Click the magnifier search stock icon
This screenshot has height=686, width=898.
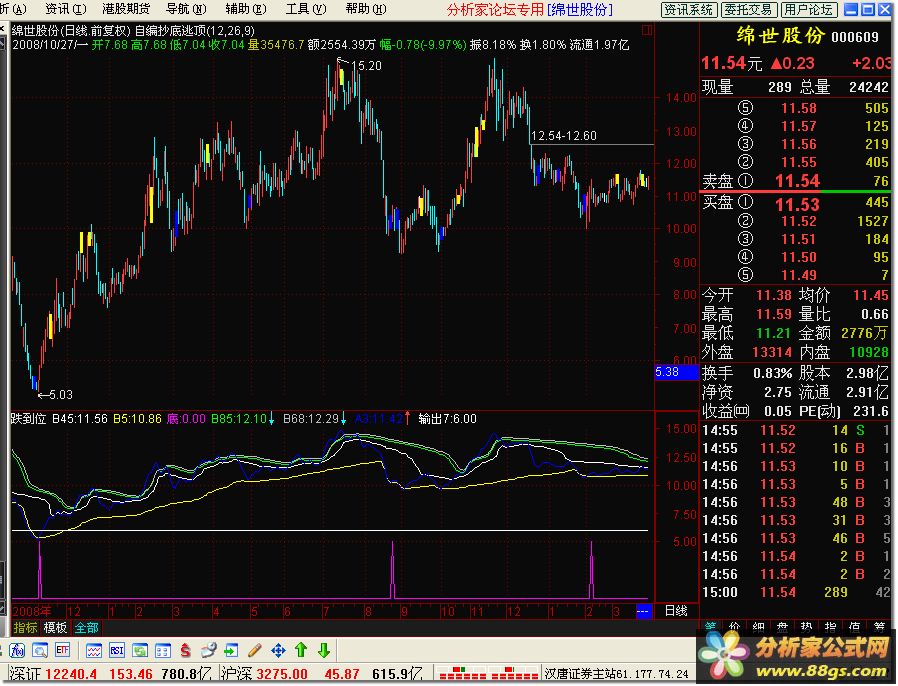click(x=40, y=650)
